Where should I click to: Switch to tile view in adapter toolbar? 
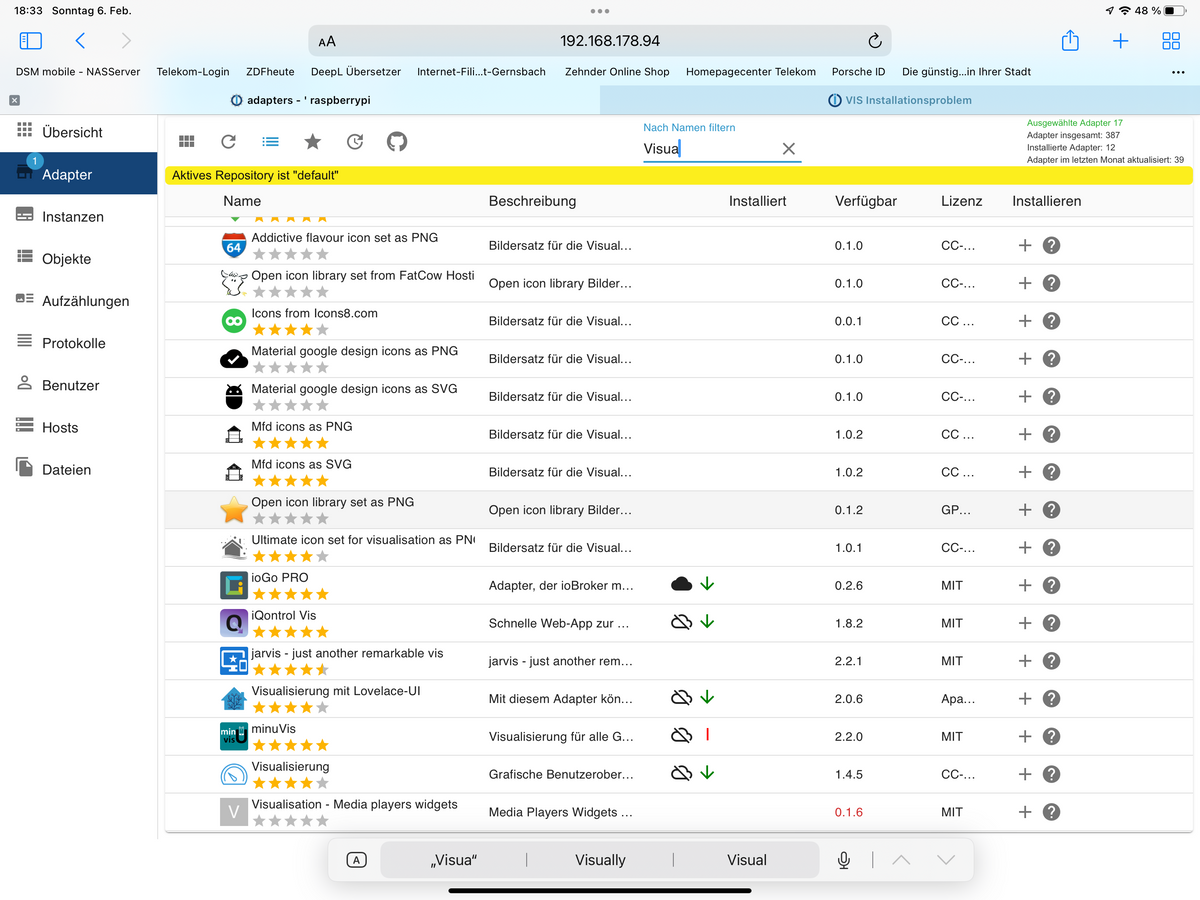pyautogui.click(x=187, y=142)
